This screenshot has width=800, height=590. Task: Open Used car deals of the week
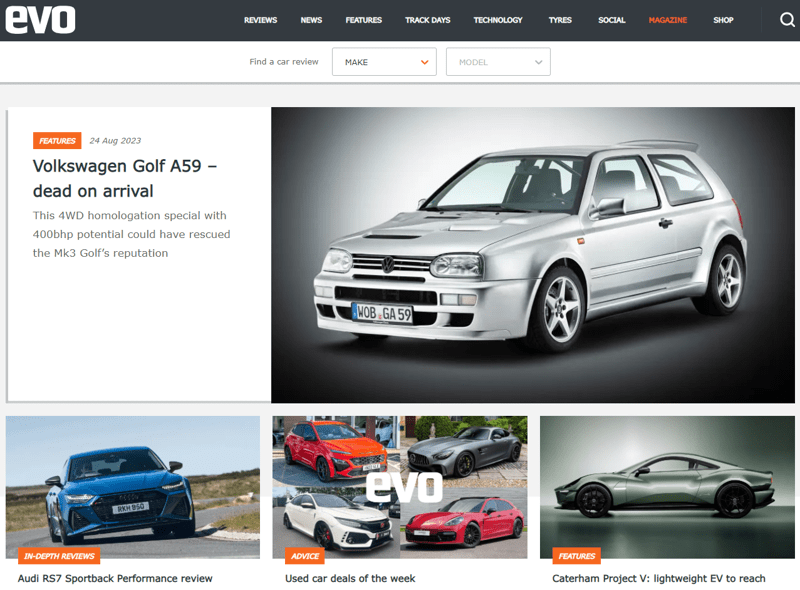[350, 578]
